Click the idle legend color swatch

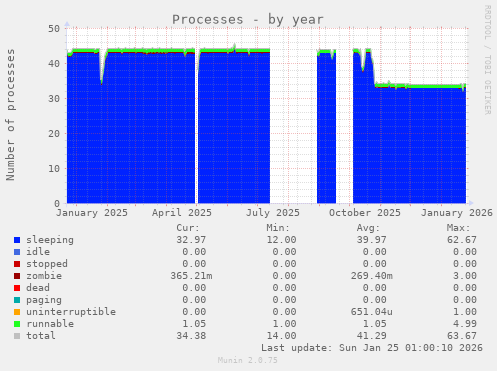pos(17,252)
